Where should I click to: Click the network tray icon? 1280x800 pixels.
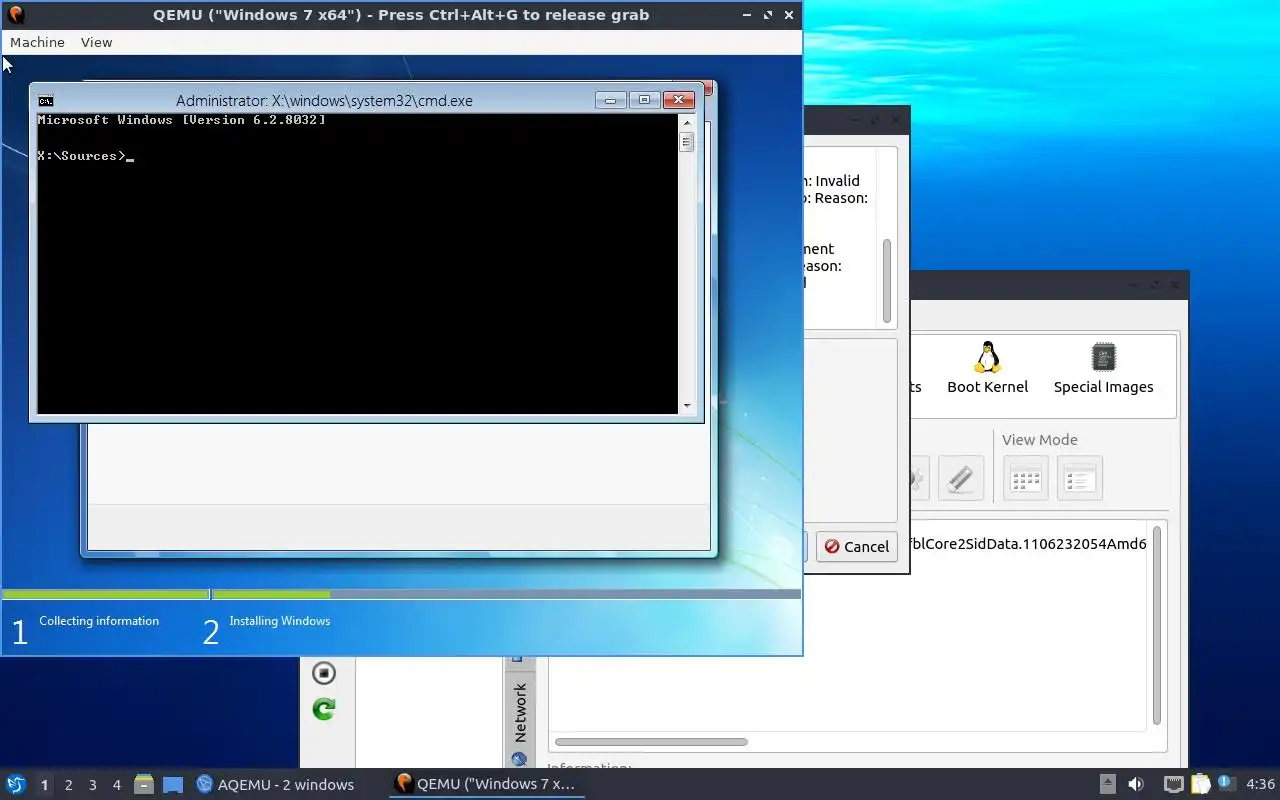coord(1173,785)
